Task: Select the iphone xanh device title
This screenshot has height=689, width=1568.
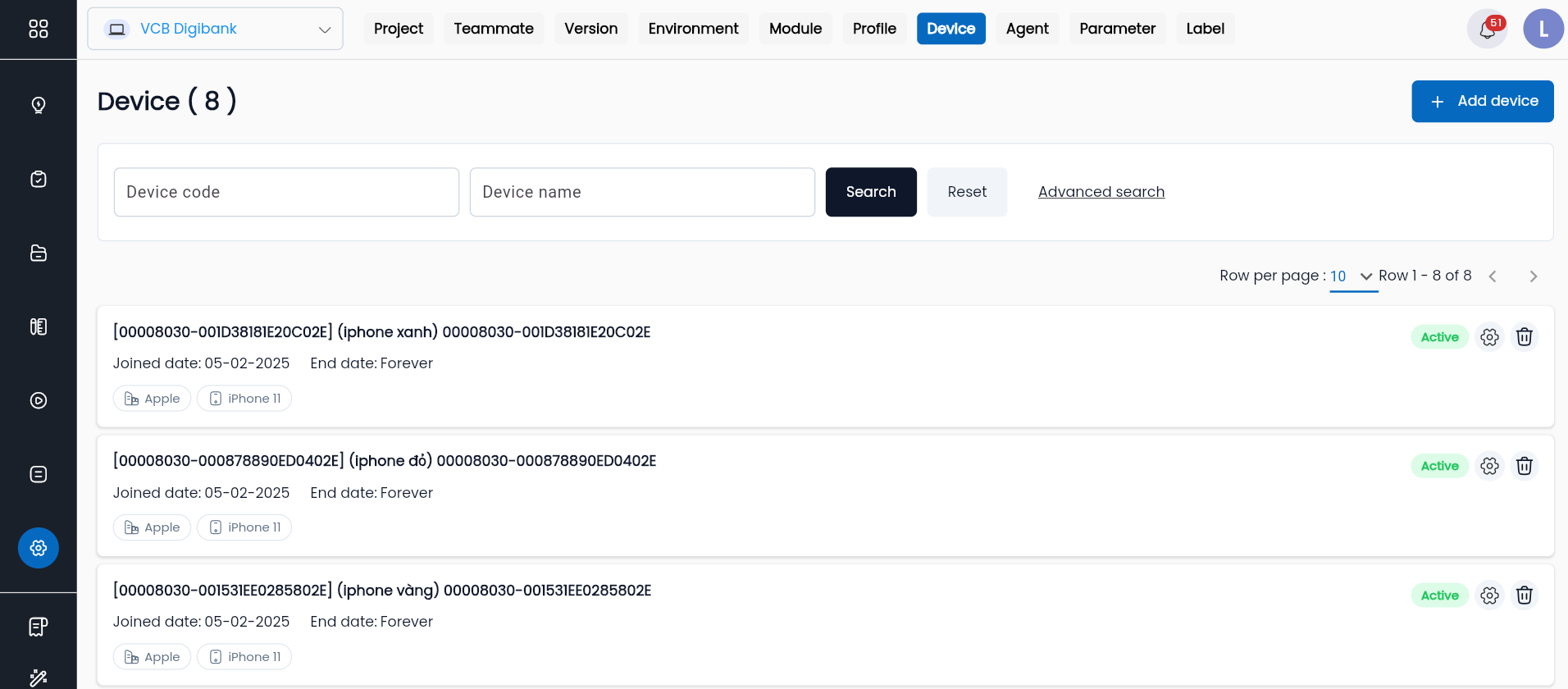Action: [382, 332]
